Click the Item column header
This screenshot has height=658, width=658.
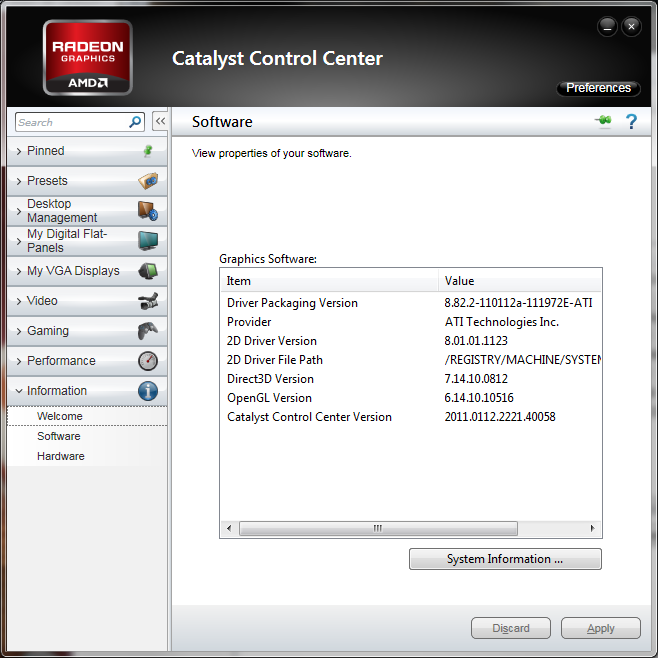(329, 281)
